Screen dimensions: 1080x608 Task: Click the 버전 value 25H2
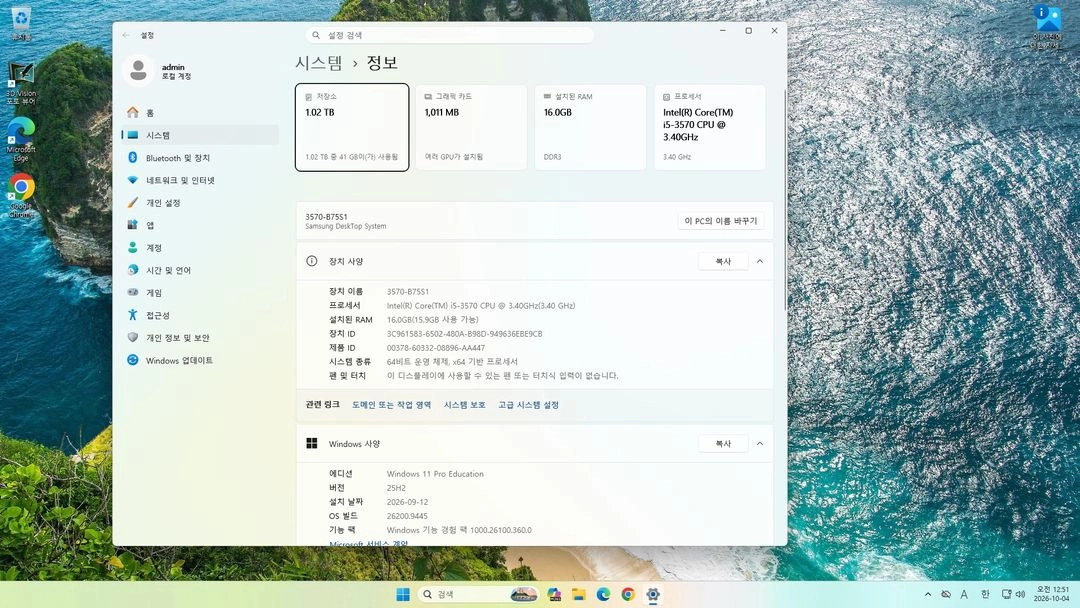tap(396, 488)
